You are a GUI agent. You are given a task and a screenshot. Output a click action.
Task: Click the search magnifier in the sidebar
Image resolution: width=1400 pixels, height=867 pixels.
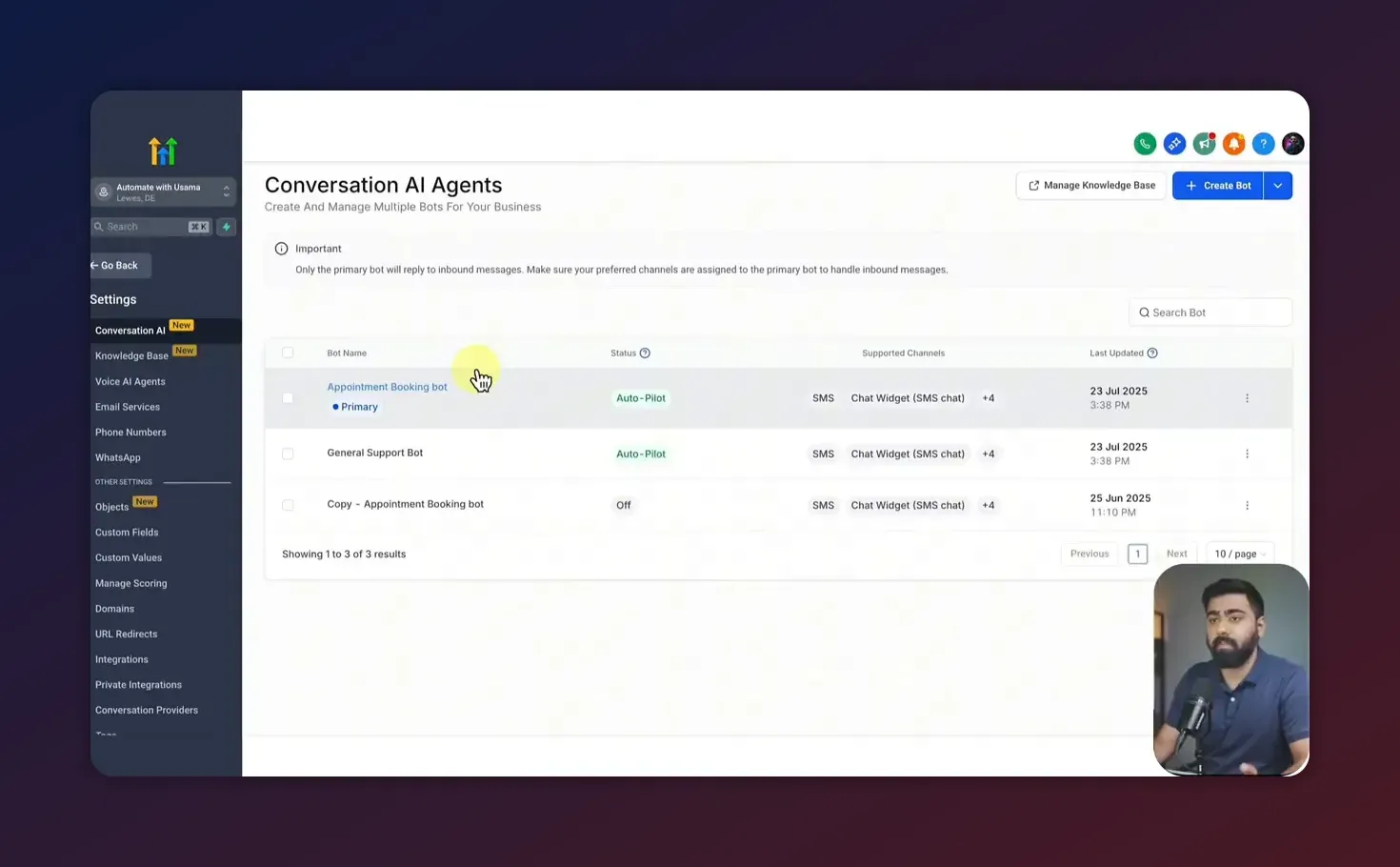[99, 227]
